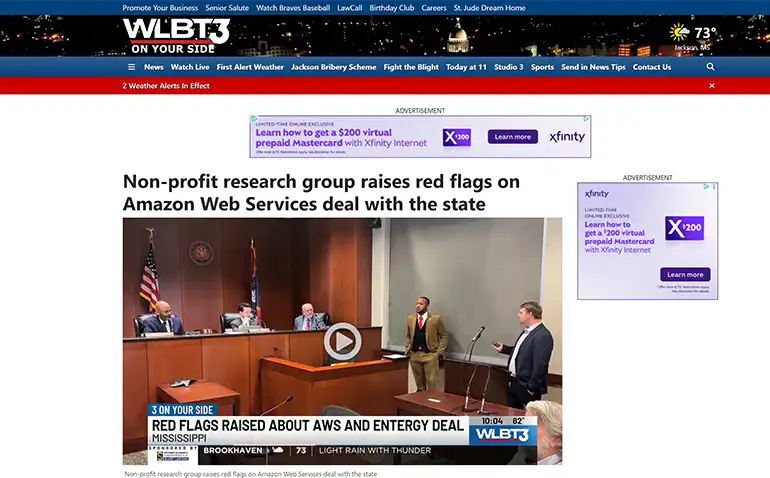This screenshot has height=478, width=770.
Task: Open the LawCall link
Action: coord(349,8)
